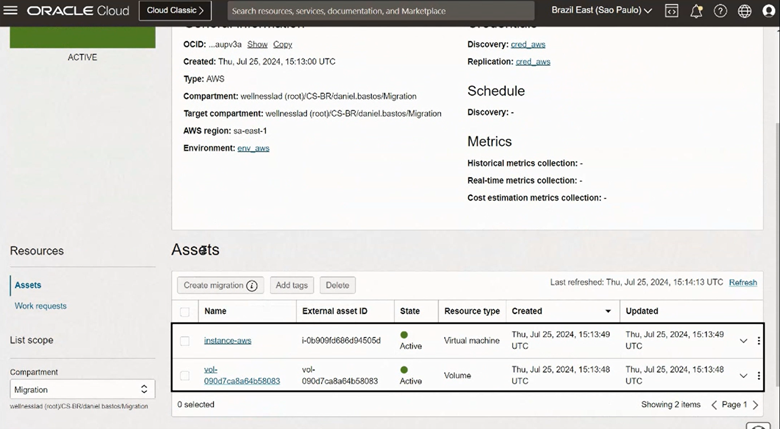Select the instance-aws row checkbox
Image resolution: width=780 pixels, height=429 pixels.
[185, 341]
